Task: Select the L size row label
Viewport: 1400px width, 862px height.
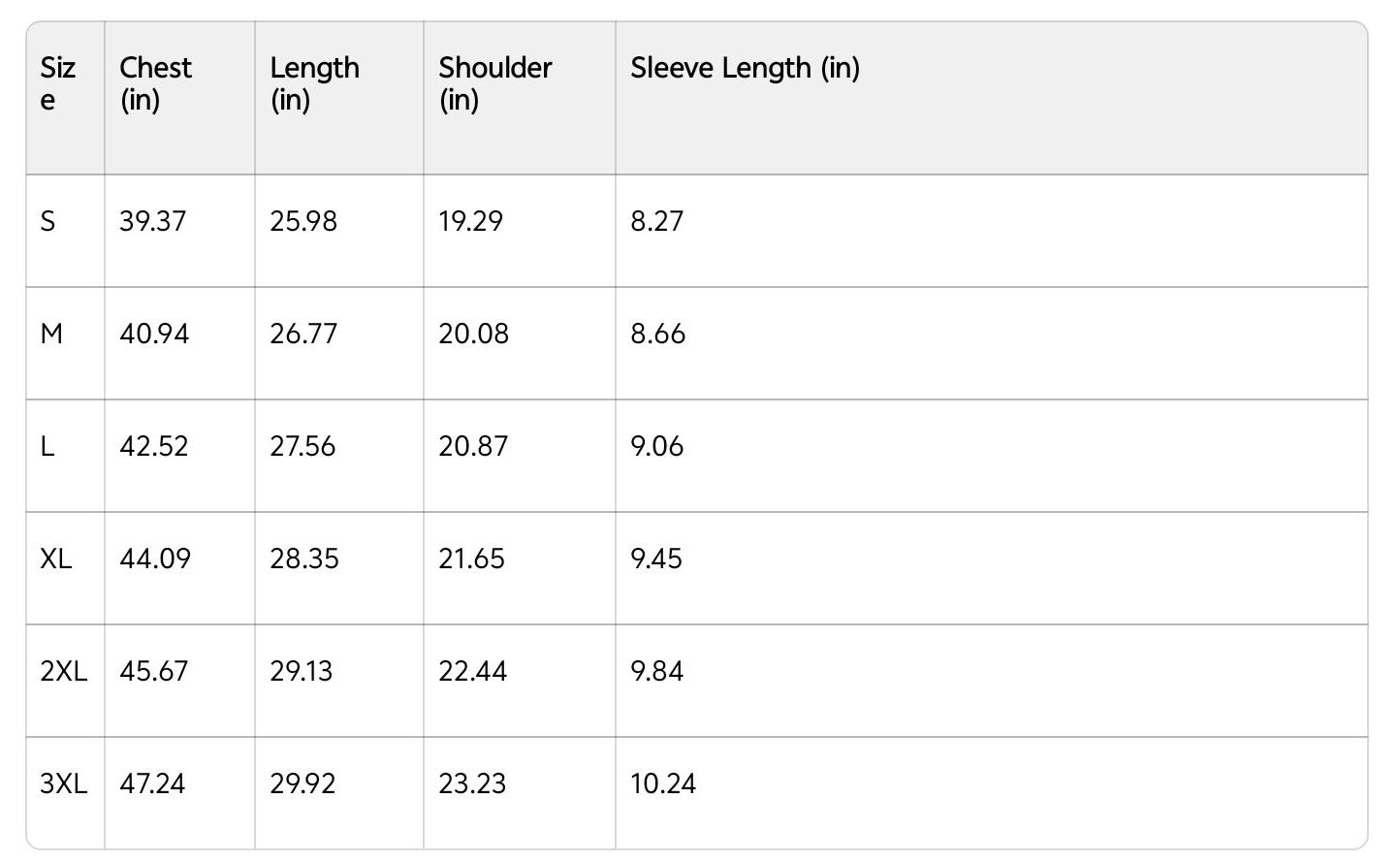Action: (47, 446)
